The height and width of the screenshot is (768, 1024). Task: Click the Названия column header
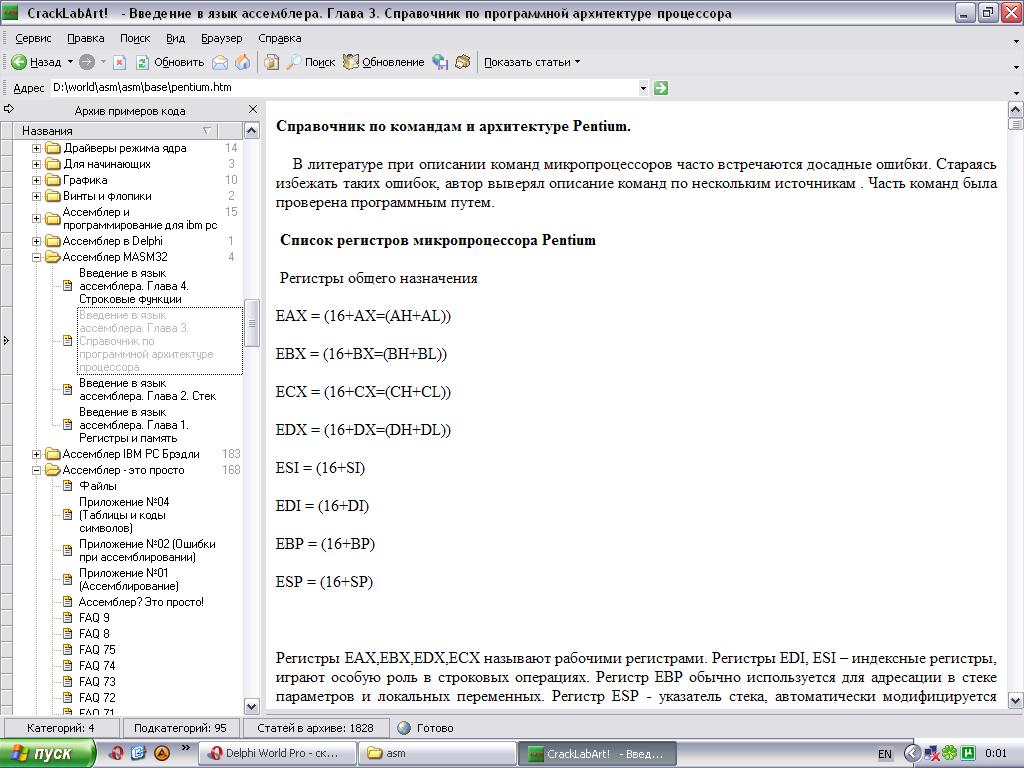click(116, 131)
